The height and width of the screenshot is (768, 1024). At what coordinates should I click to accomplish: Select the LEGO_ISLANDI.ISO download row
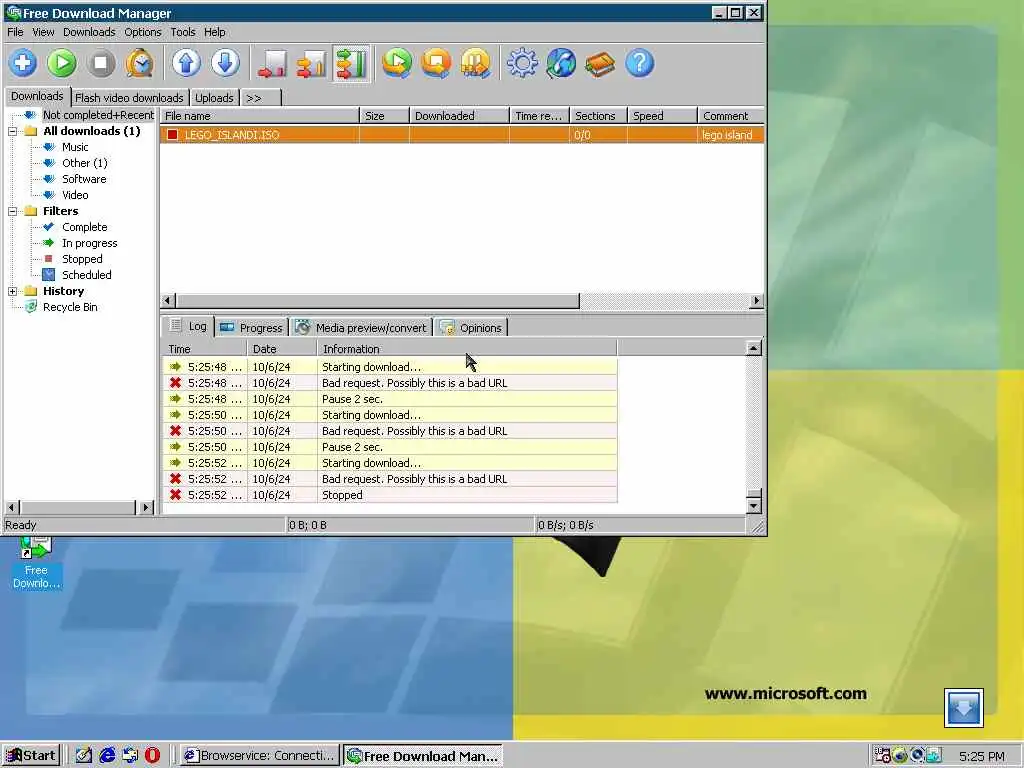[462, 135]
